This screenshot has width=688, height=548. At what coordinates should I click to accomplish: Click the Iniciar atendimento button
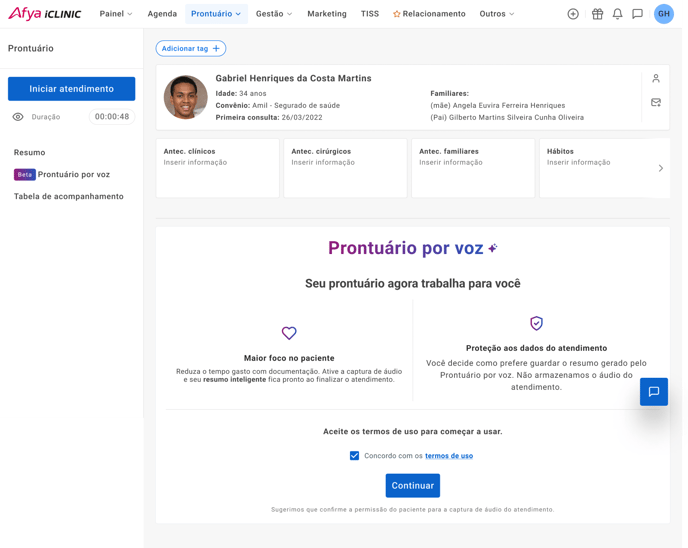tap(71, 89)
